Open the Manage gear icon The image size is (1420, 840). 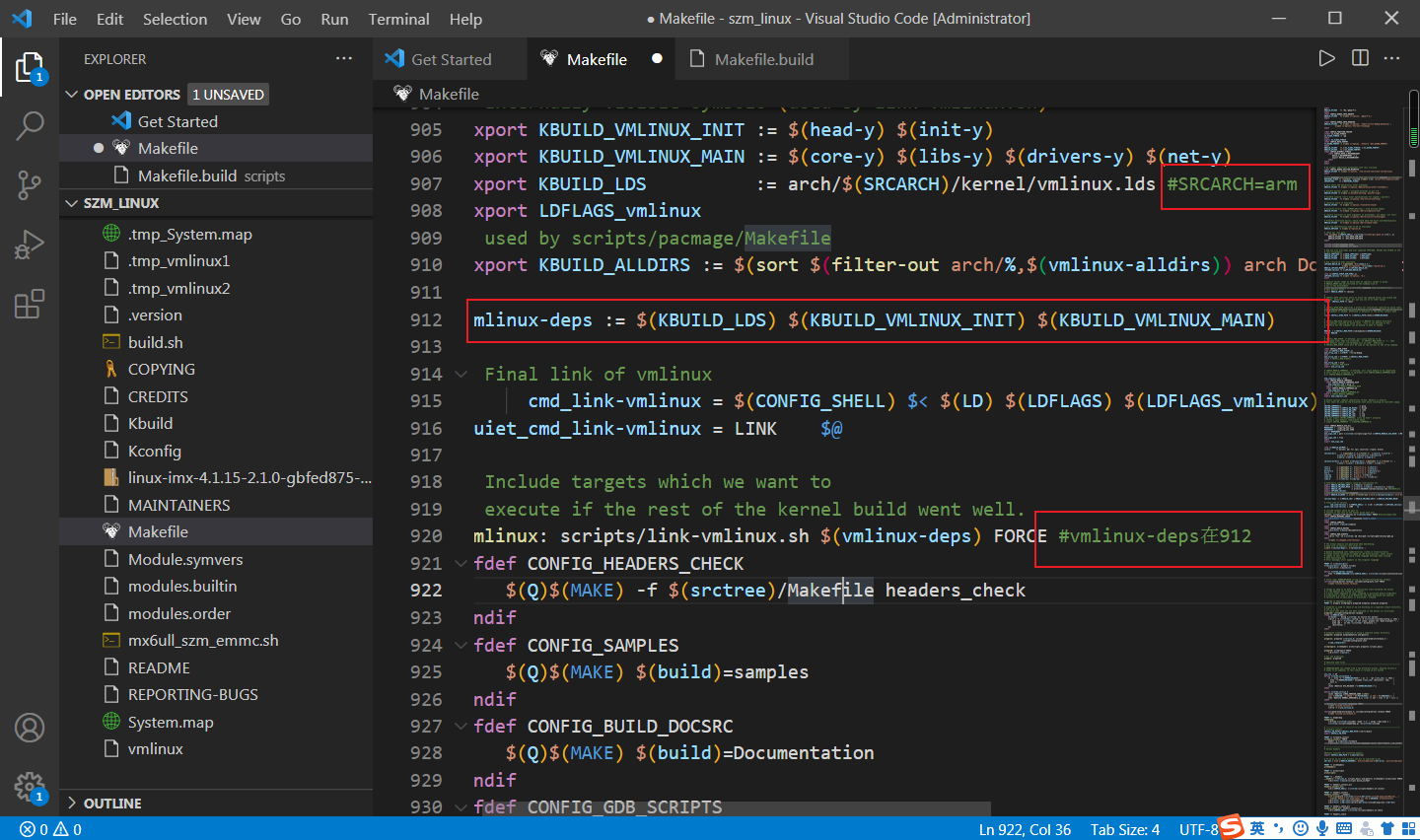(30, 787)
